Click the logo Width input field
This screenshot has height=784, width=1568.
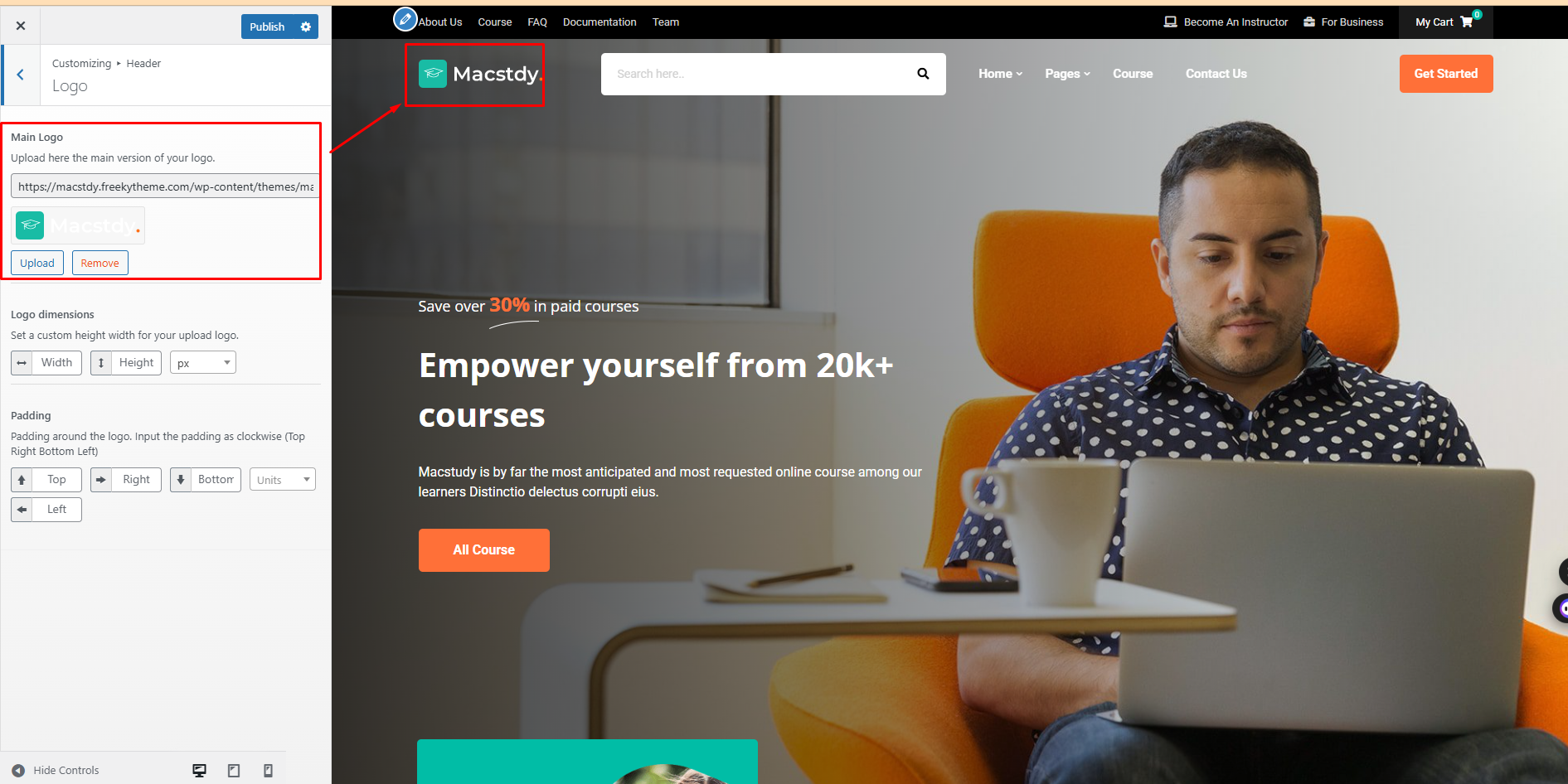56,363
